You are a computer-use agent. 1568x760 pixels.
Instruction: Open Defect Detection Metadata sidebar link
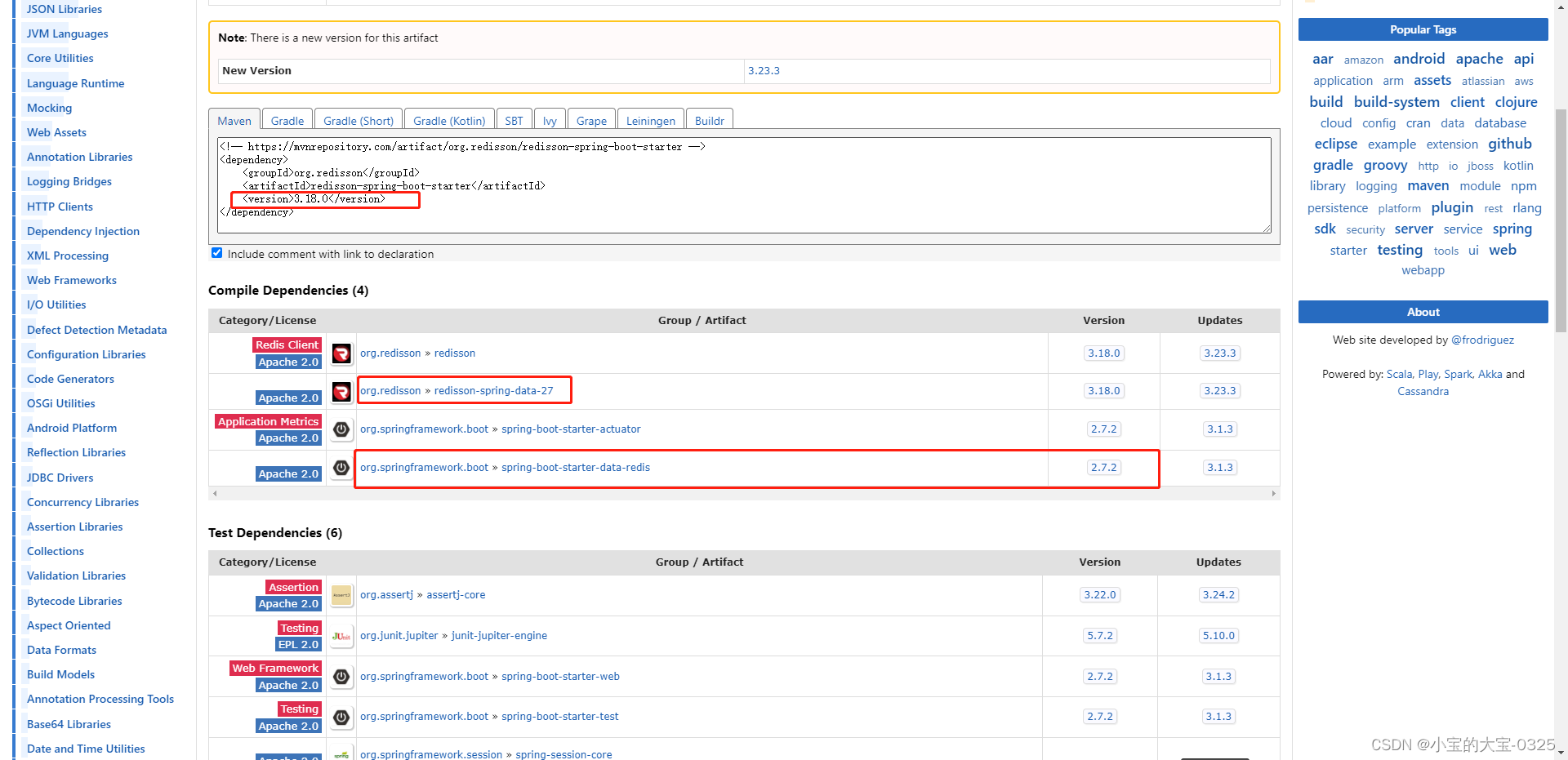pyautogui.click(x=96, y=330)
